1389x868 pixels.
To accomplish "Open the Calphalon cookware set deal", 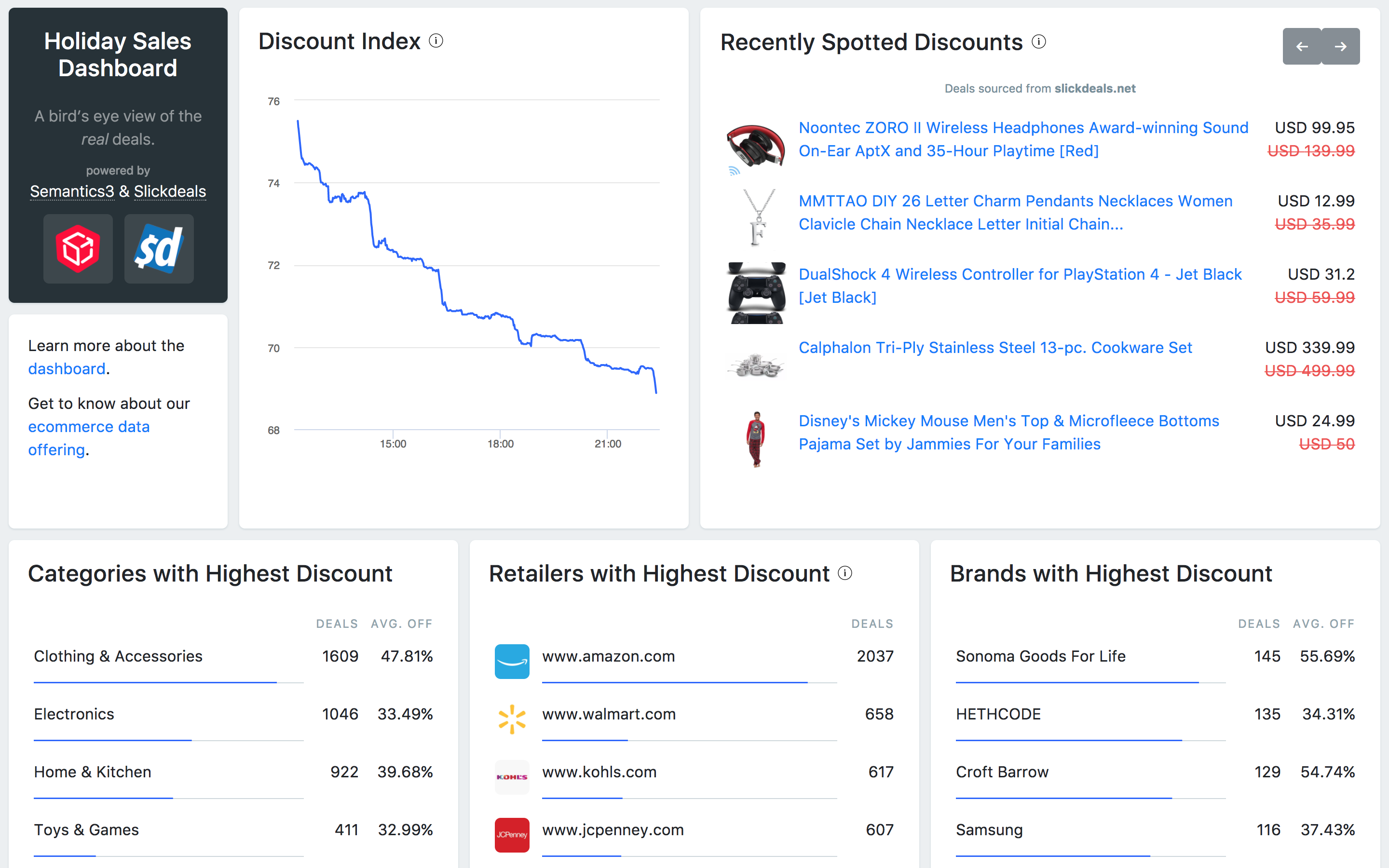I will click(994, 347).
